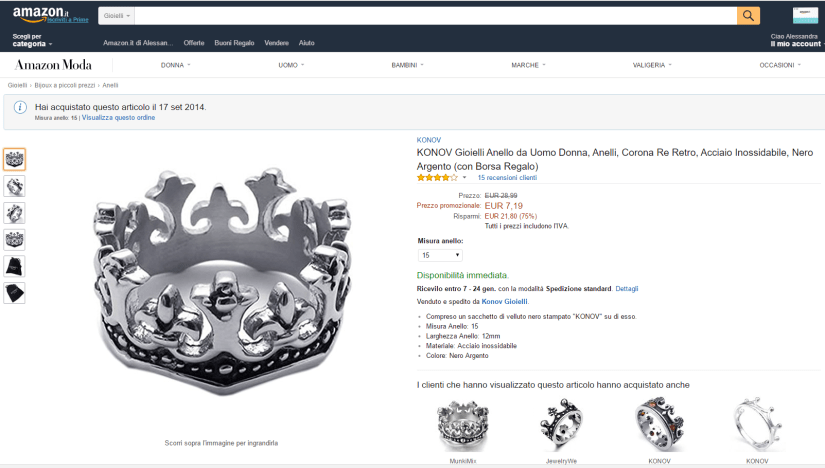The height and width of the screenshot is (468, 825).
Task: Open the Misura anello size dropdown
Action: (439, 255)
